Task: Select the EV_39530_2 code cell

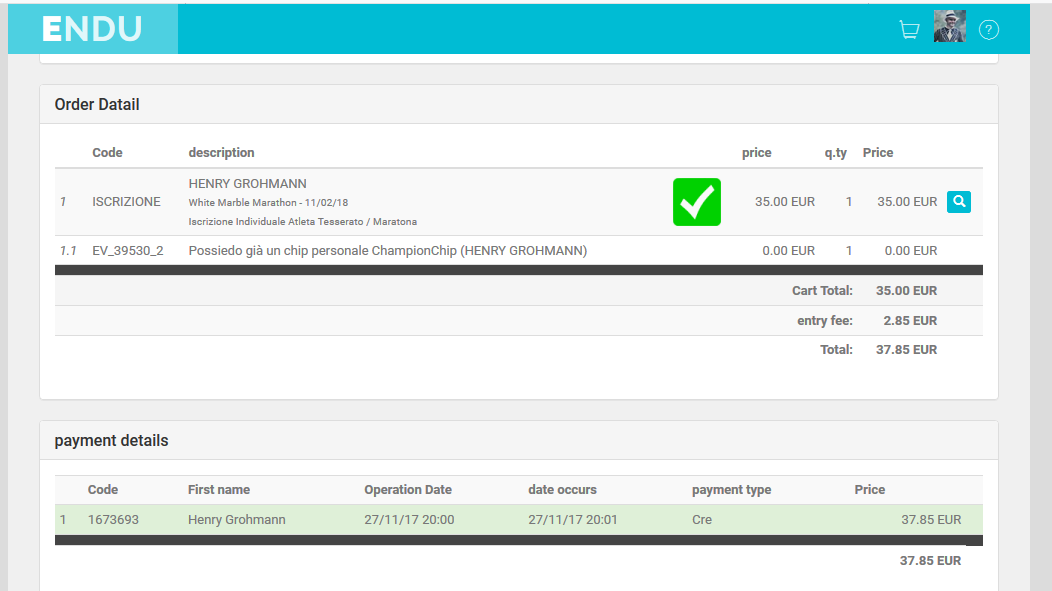Action: tap(127, 251)
